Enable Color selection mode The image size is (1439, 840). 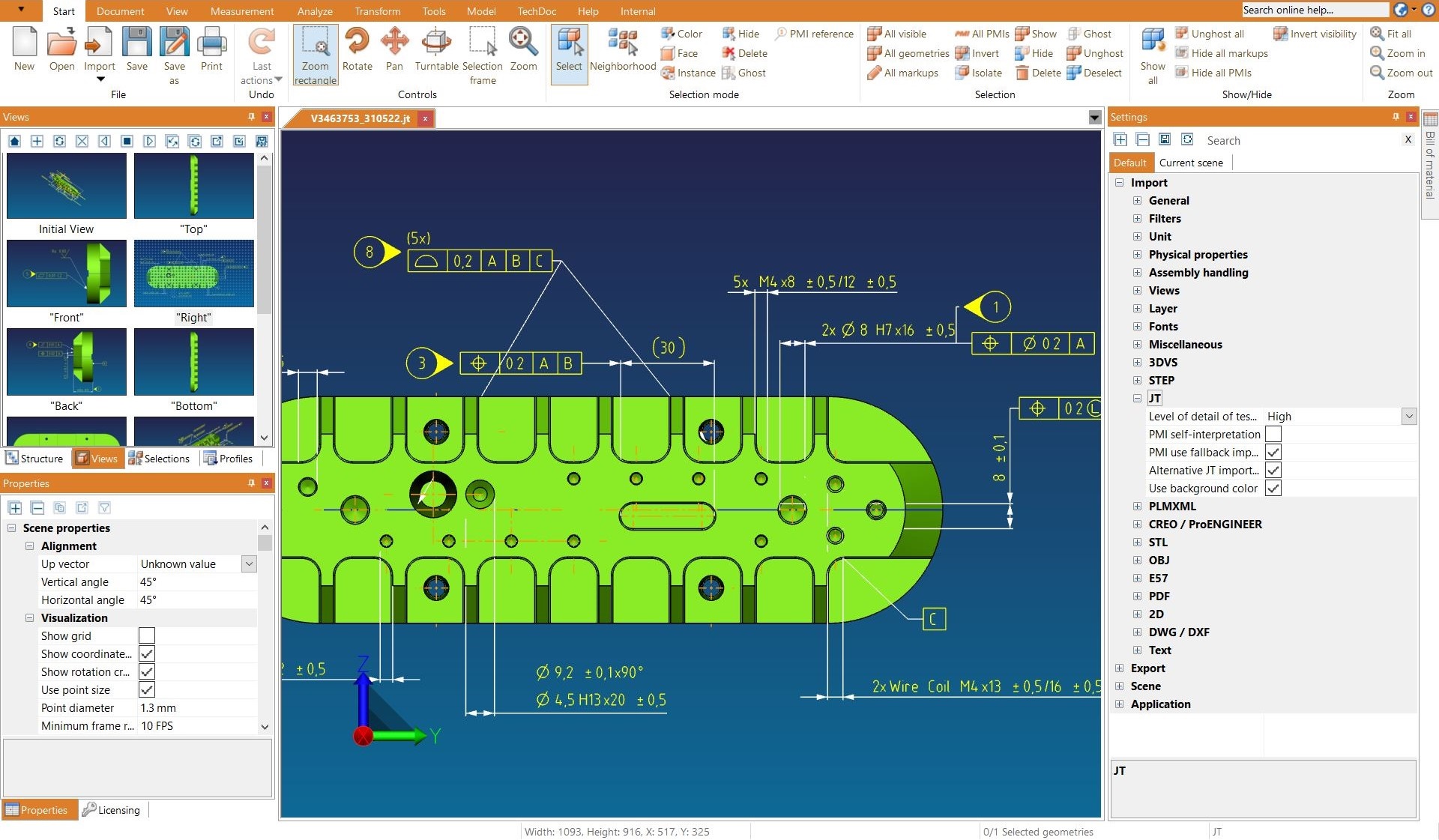pyautogui.click(x=681, y=34)
